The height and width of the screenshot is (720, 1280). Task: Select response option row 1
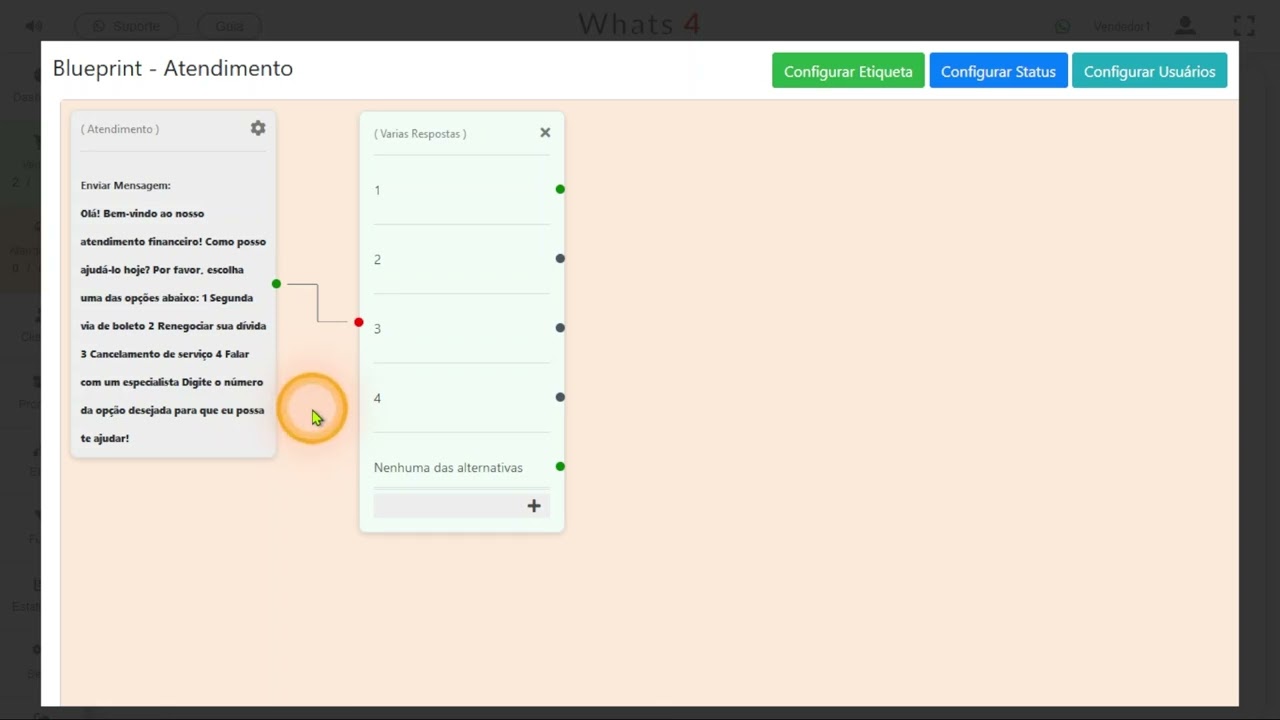pyautogui.click(x=461, y=190)
